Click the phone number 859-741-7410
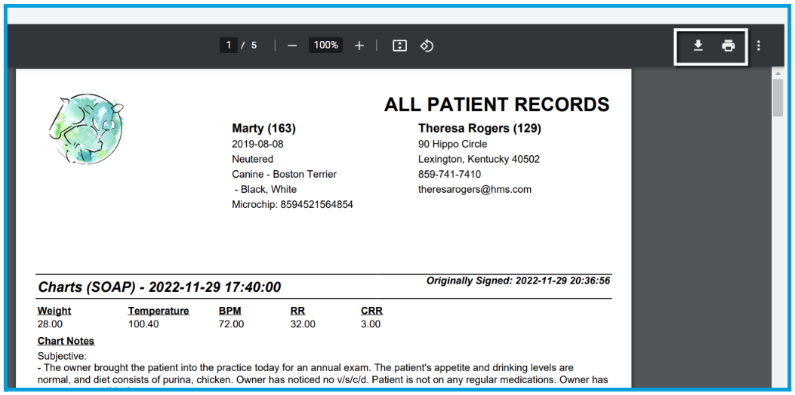795x395 pixels. pyautogui.click(x=449, y=174)
